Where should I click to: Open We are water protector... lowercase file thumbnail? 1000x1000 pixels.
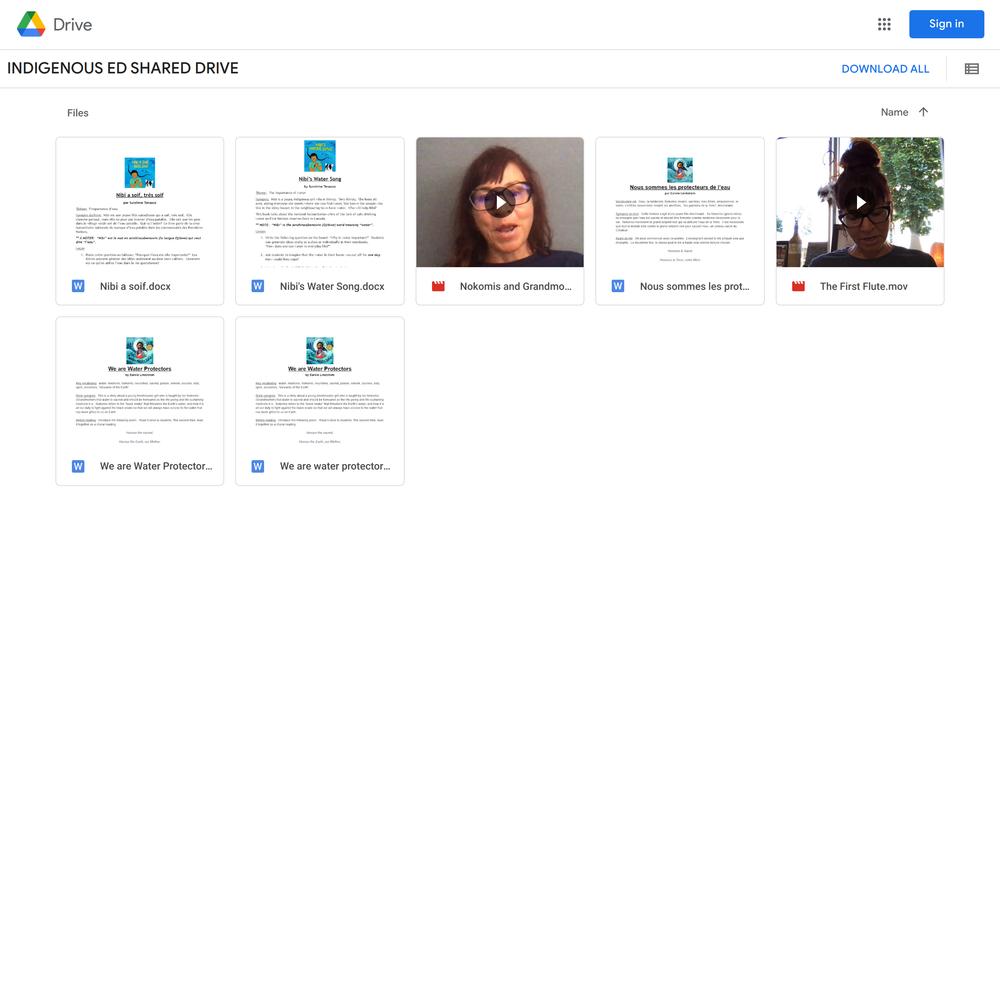[x=320, y=383]
